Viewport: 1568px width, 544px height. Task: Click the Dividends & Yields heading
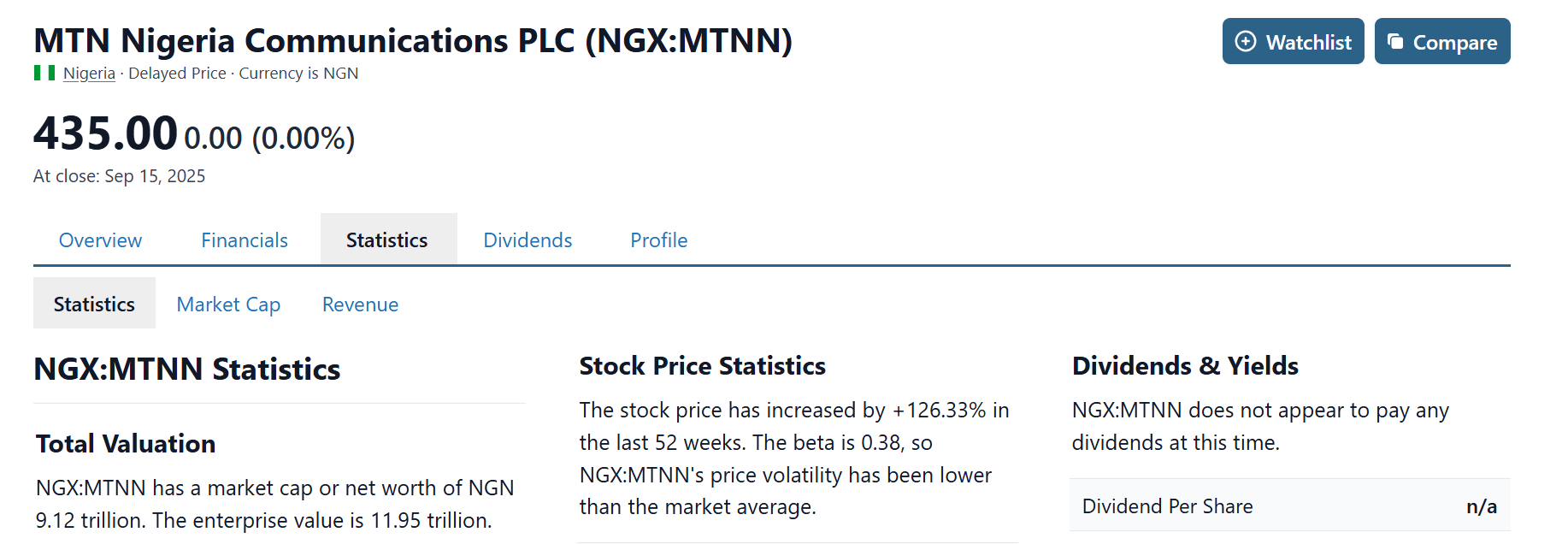click(x=1185, y=366)
